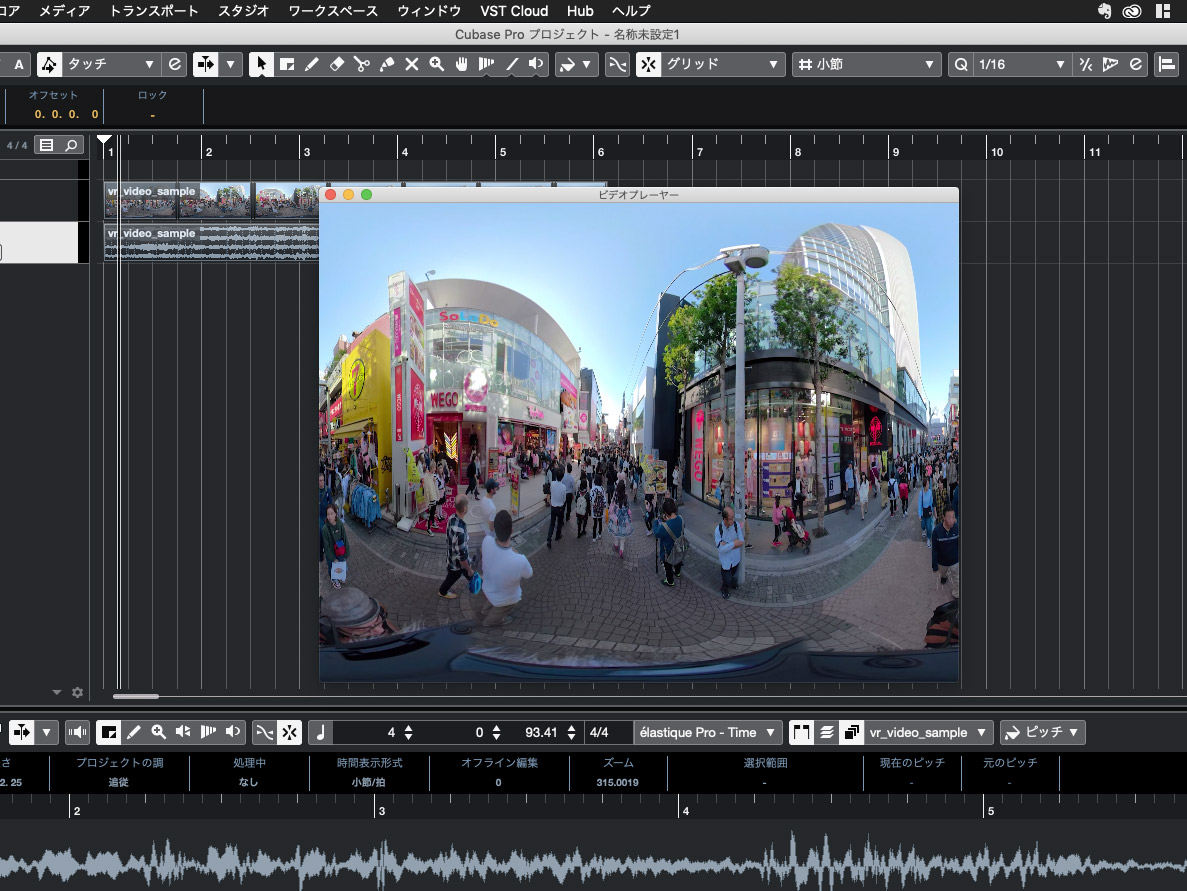The height and width of the screenshot is (891, 1187).
Task: Select the editor Draw pencil tool
Action: (x=133, y=732)
